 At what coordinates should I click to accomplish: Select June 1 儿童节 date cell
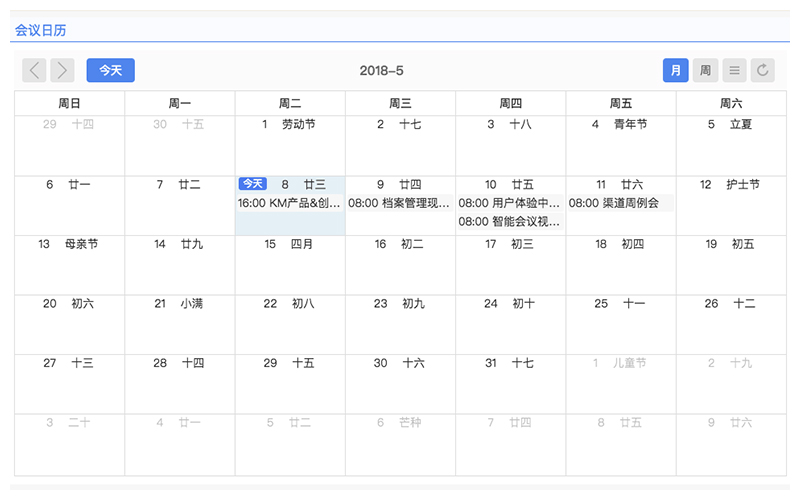tap(620, 384)
